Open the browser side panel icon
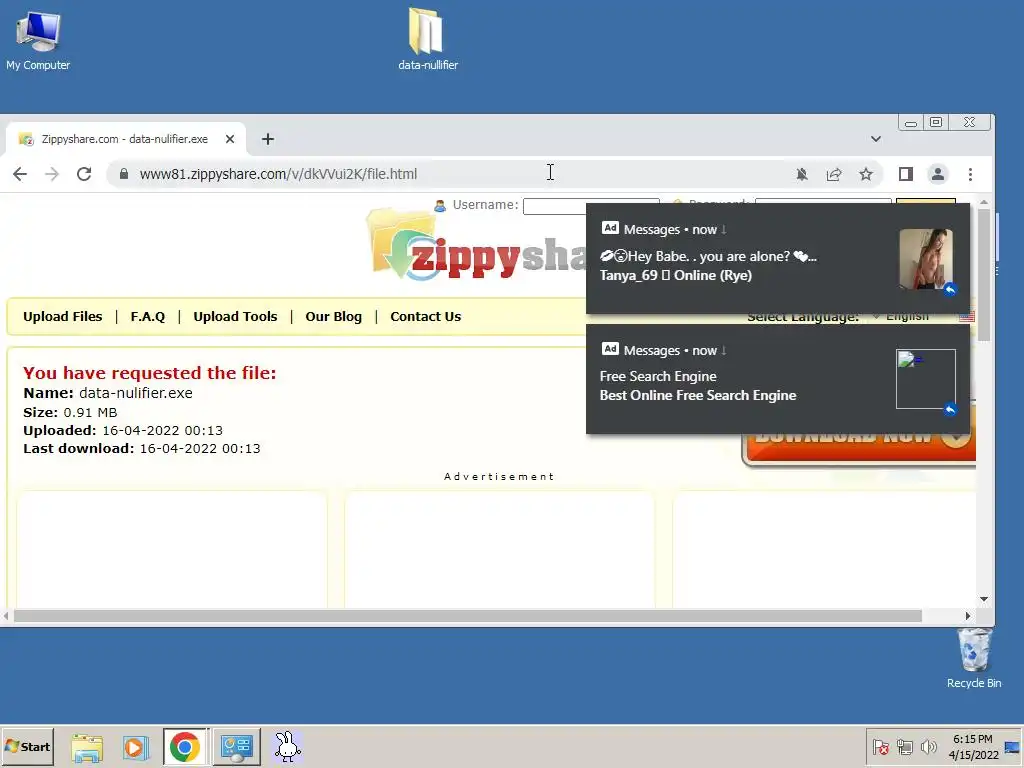 [x=906, y=174]
